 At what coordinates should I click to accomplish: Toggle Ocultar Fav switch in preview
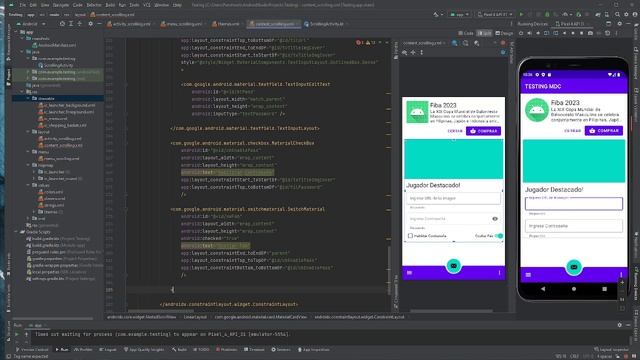click(499, 236)
